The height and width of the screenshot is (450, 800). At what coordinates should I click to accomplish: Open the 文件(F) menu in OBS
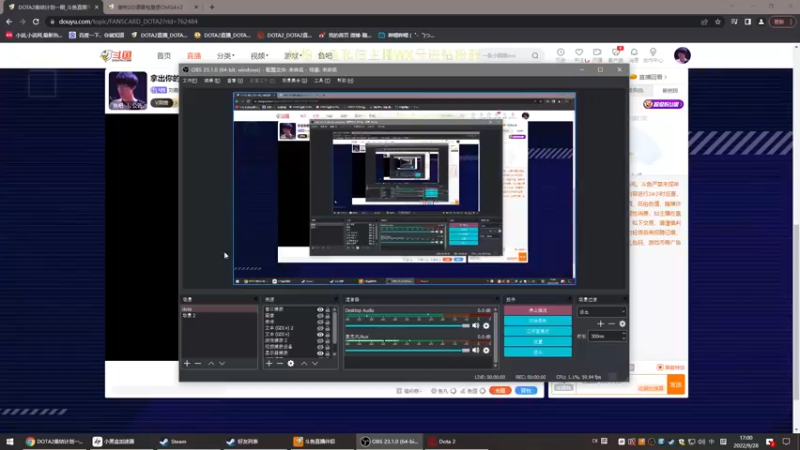(x=190, y=81)
